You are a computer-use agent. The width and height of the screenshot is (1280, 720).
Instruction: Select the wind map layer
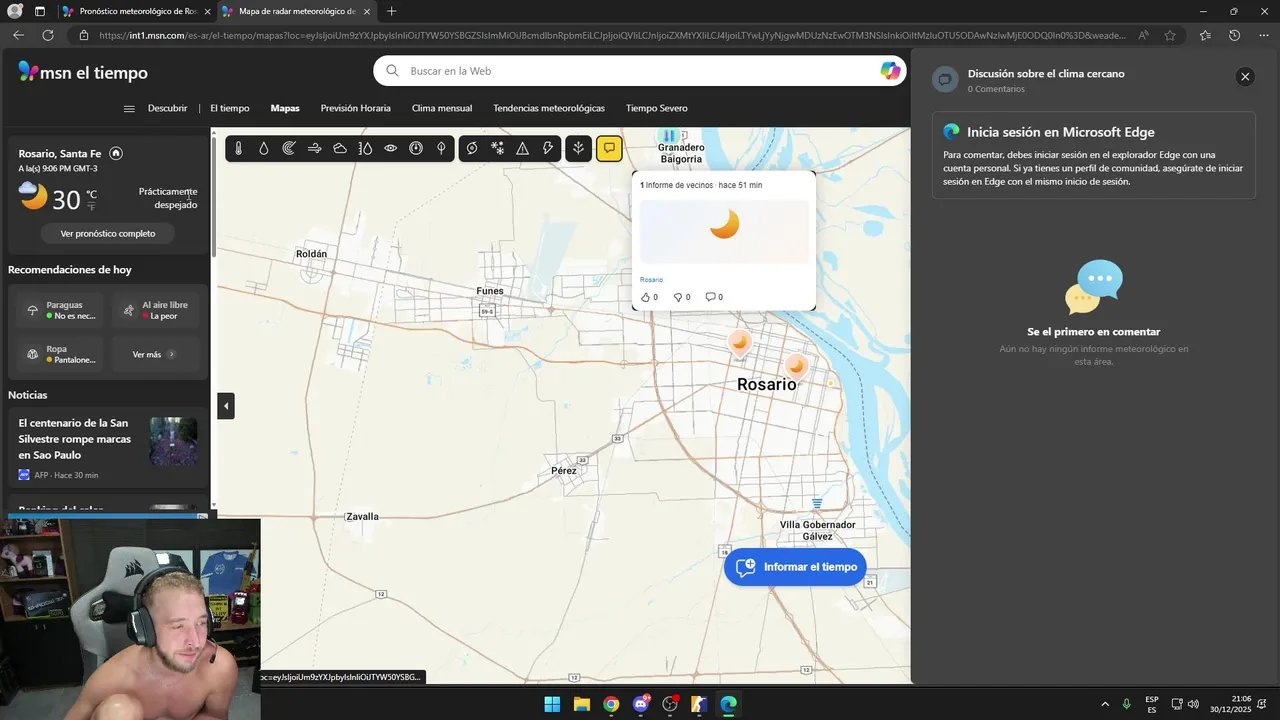coord(314,148)
